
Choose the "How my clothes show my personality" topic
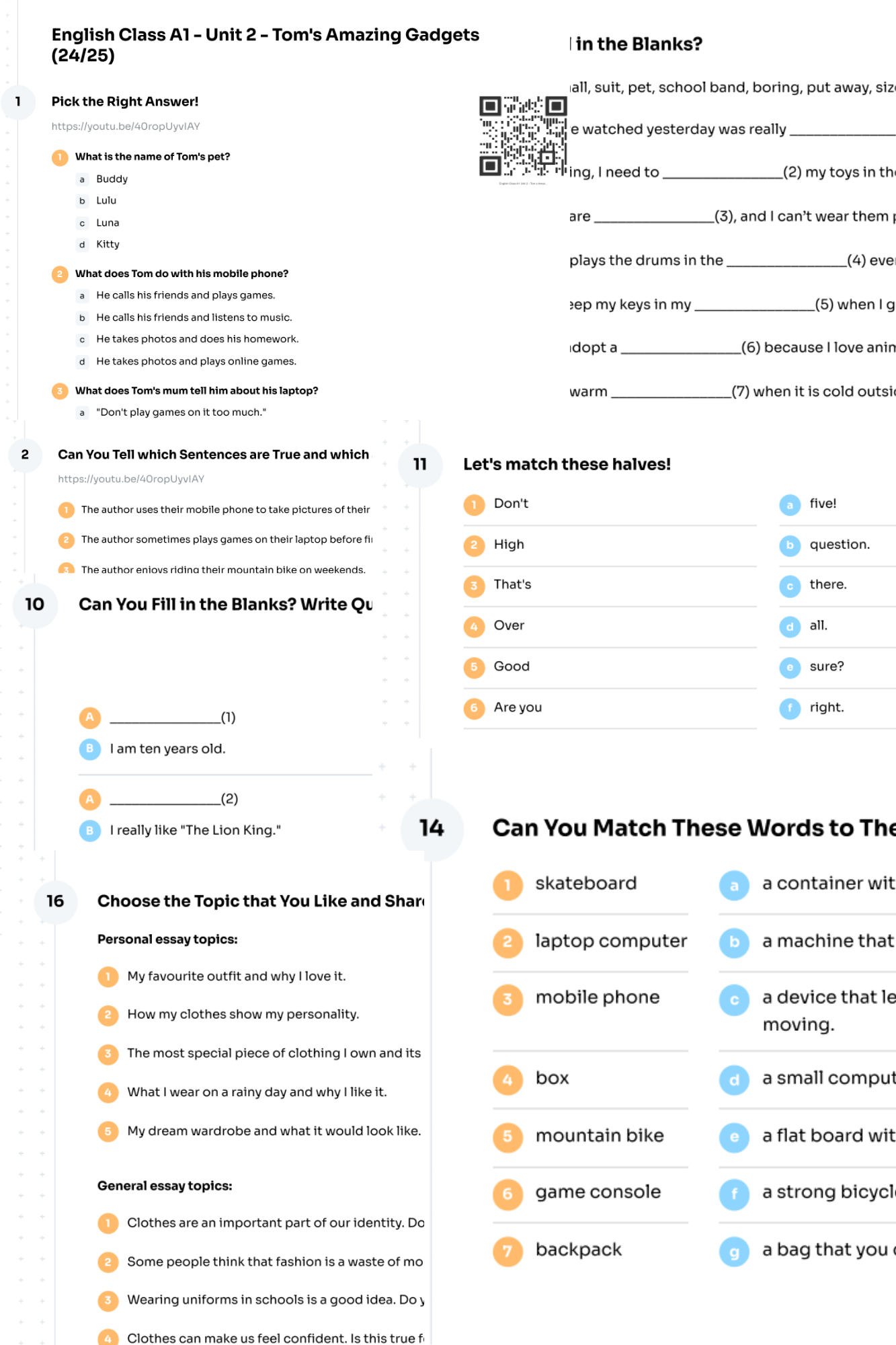[x=243, y=1014]
